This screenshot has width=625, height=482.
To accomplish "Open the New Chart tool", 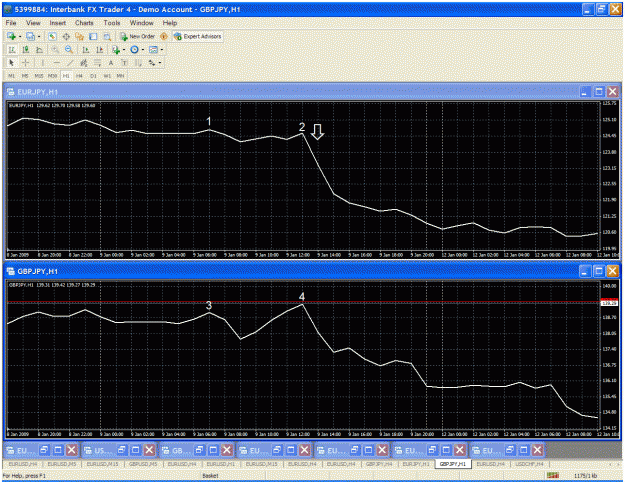I will 11,36.
